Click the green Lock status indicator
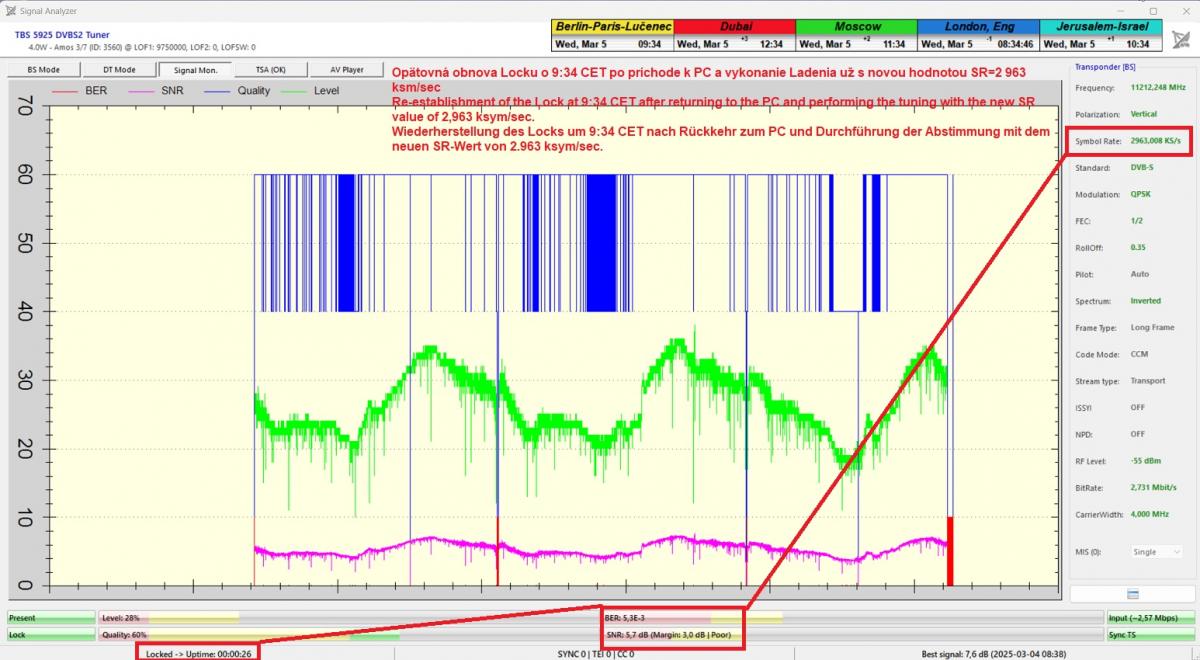The height and width of the screenshot is (660, 1200). click(x=50, y=635)
